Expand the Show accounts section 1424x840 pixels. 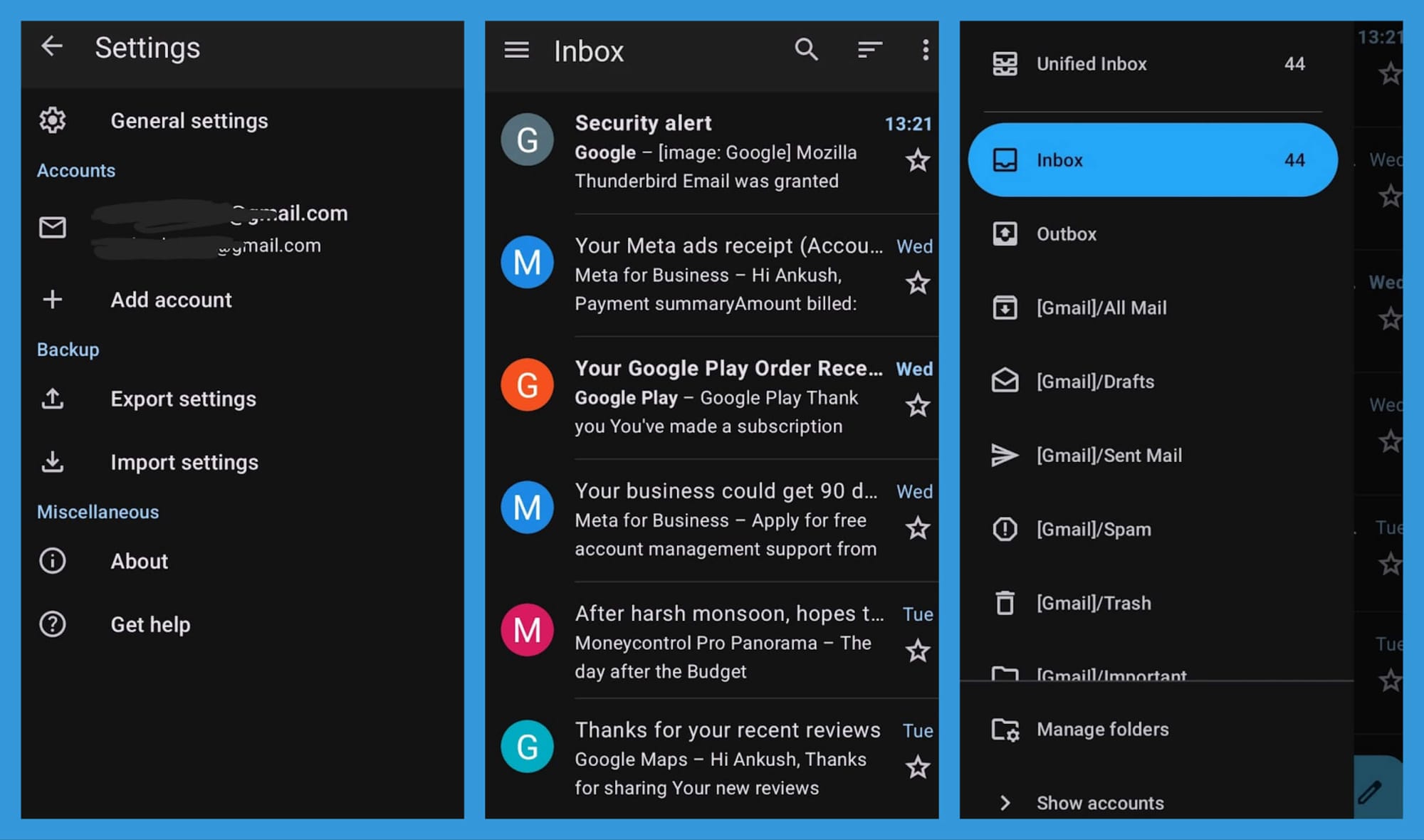[x=1100, y=803]
